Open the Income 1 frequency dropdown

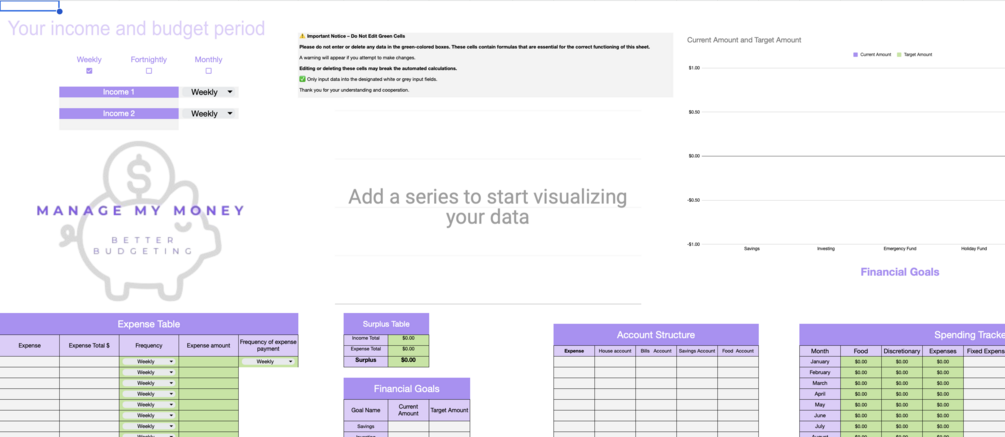tap(230, 92)
